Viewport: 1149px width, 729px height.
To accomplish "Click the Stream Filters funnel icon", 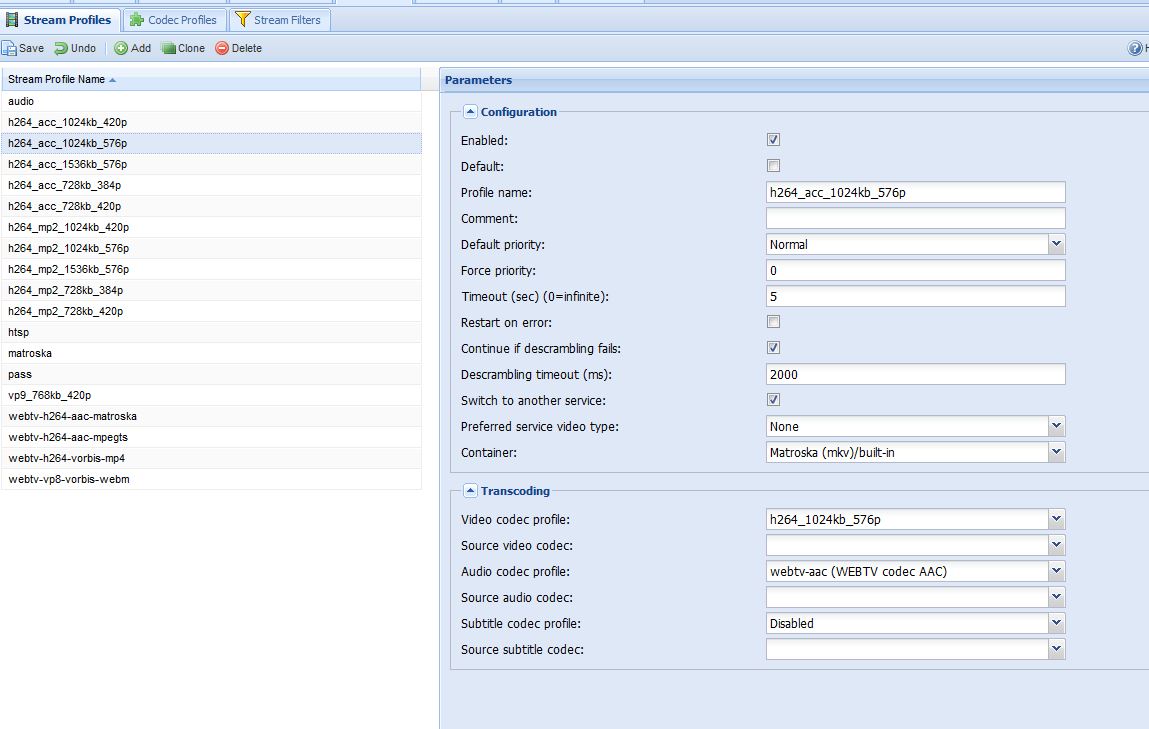I will pos(243,20).
